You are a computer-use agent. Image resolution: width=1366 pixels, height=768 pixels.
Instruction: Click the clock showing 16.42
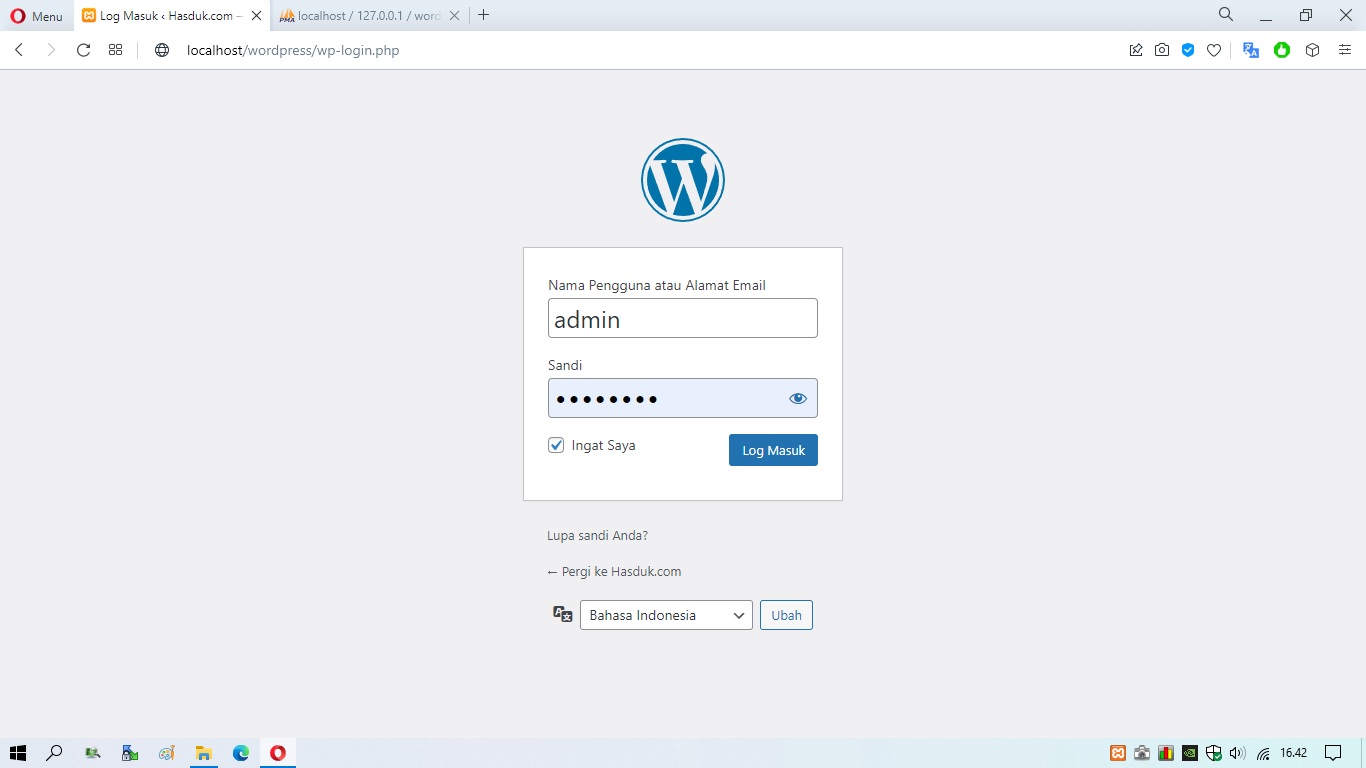click(x=1294, y=753)
